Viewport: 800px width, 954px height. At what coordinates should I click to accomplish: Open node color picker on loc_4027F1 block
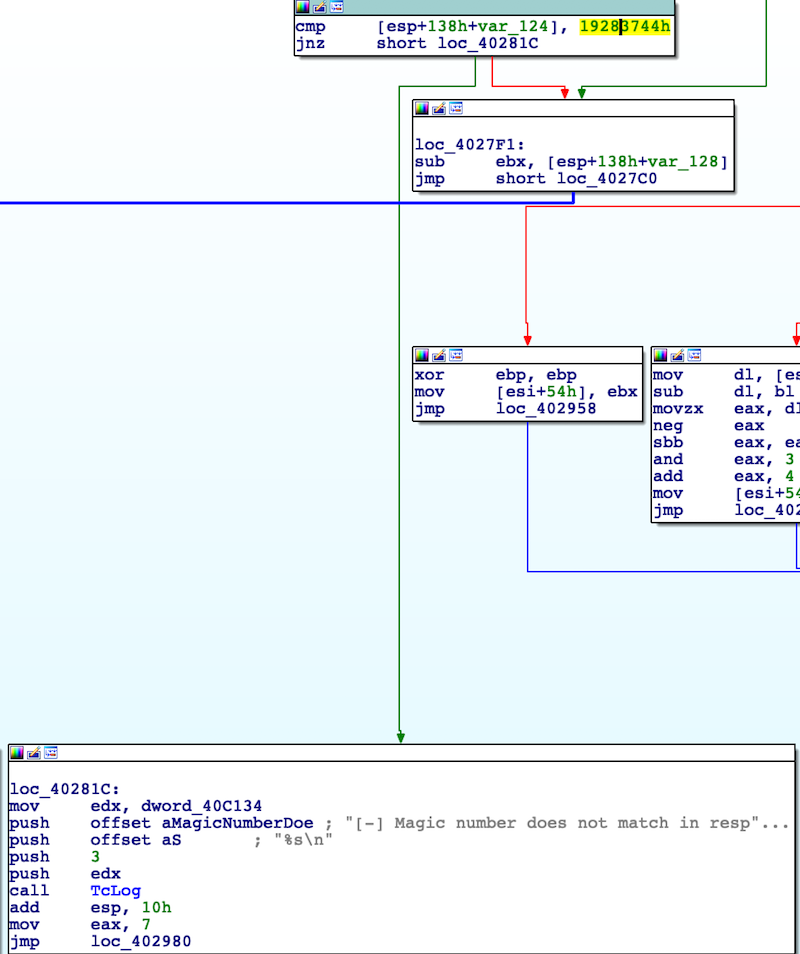(x=422, y=108)
